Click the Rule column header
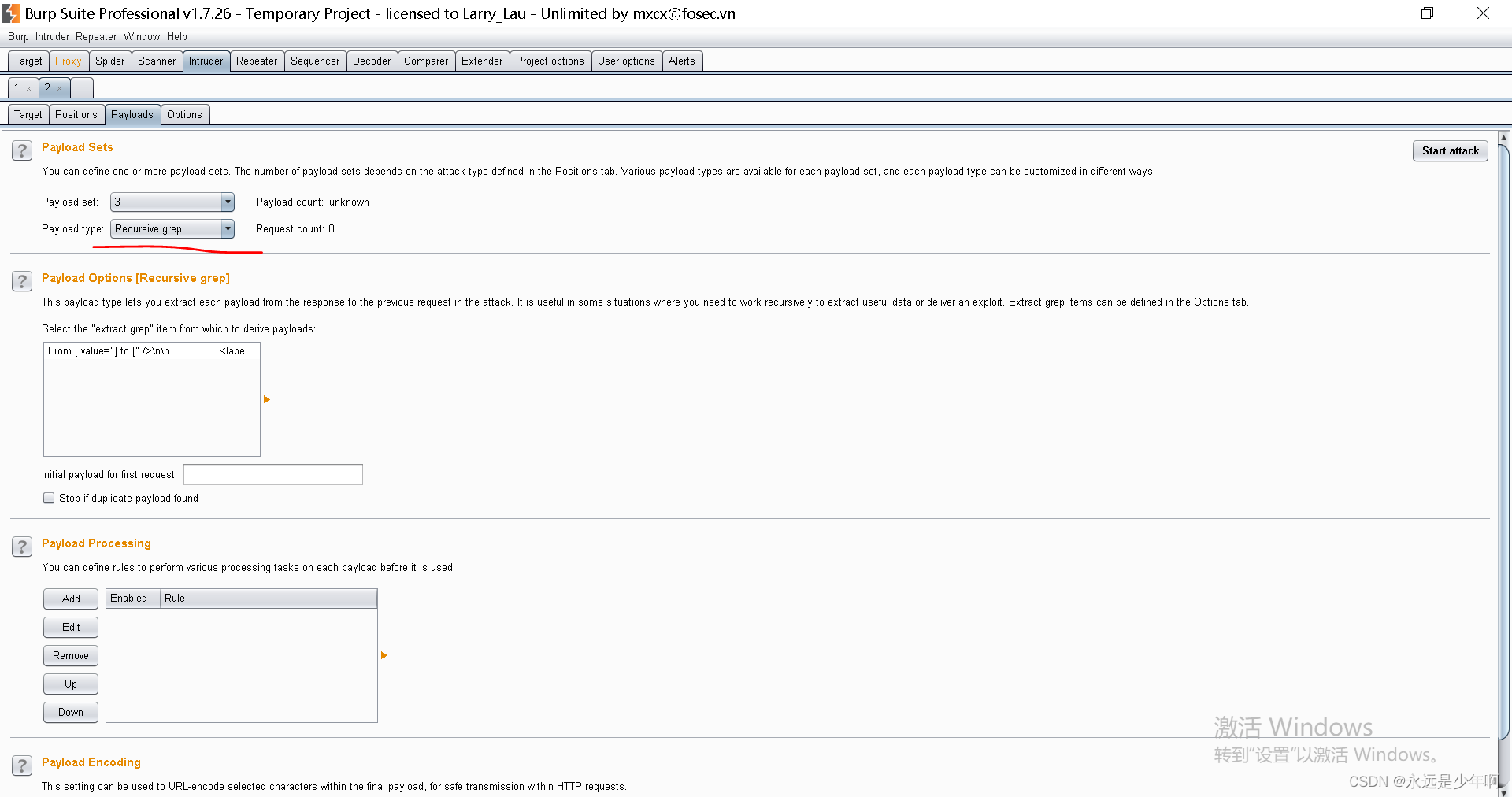 tap(269, 599)
